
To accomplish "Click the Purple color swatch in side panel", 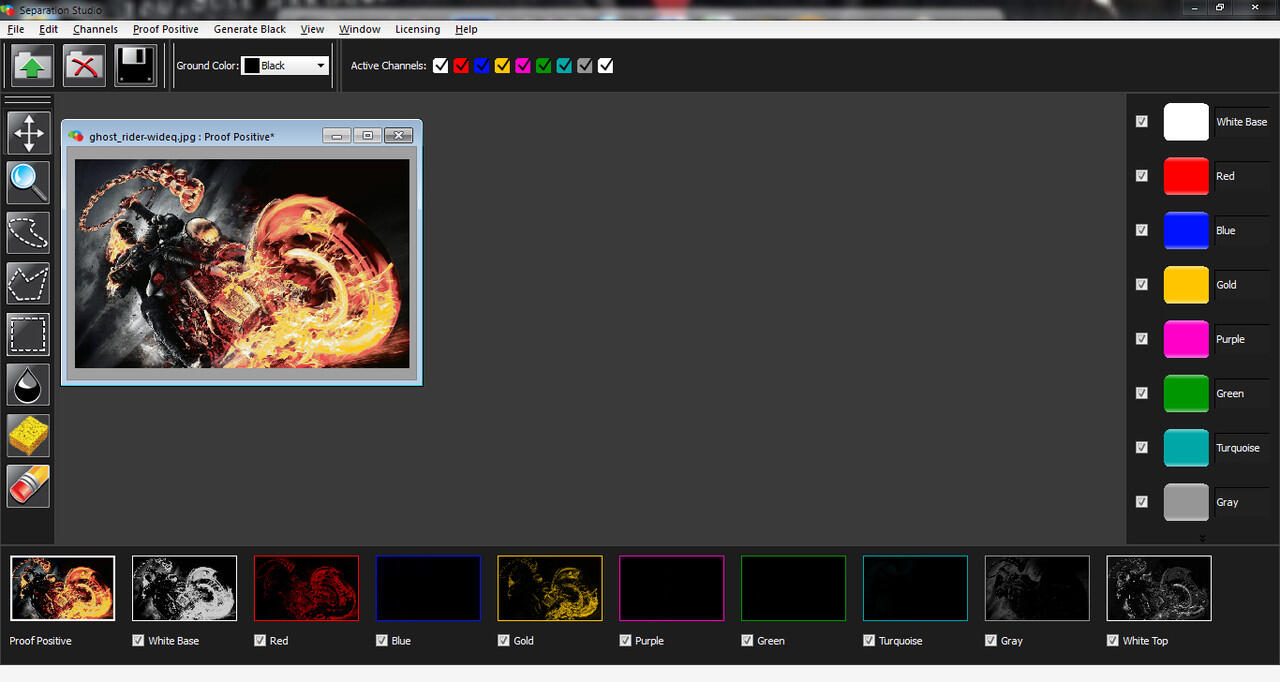I will [x=1186, y=339].
